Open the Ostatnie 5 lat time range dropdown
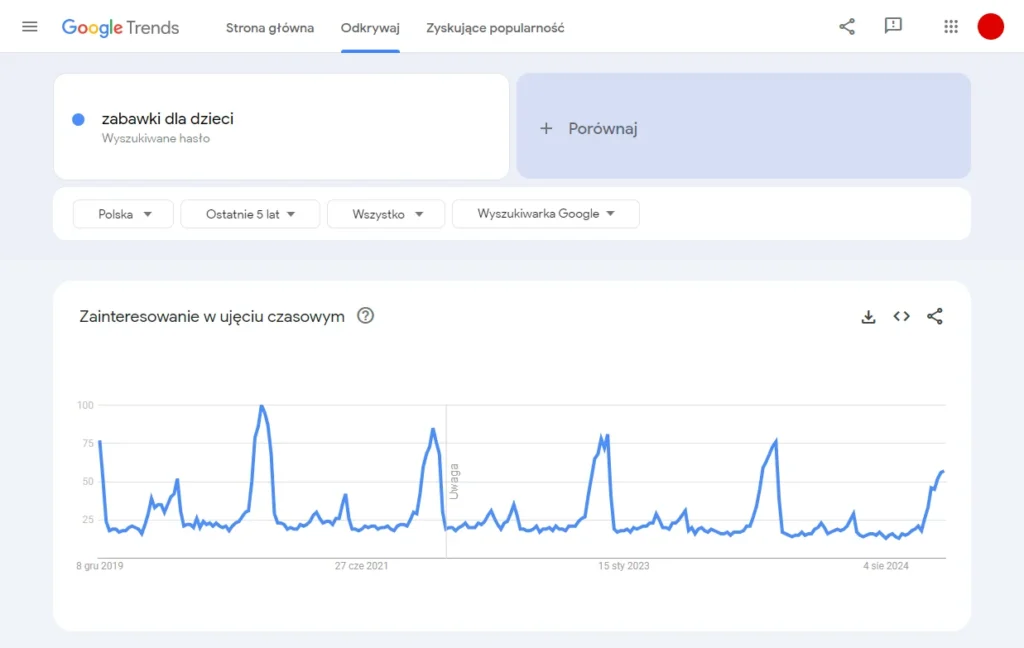 (x=250, y=213)
